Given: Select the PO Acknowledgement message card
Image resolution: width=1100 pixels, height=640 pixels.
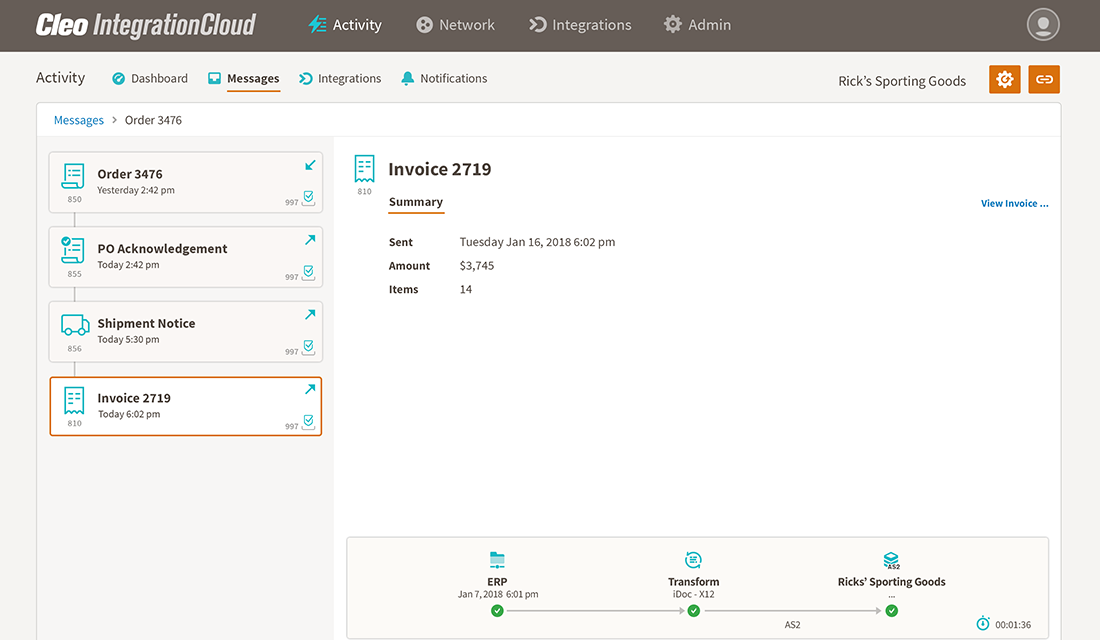Looking at the screenshot, I should click(186, 257).
